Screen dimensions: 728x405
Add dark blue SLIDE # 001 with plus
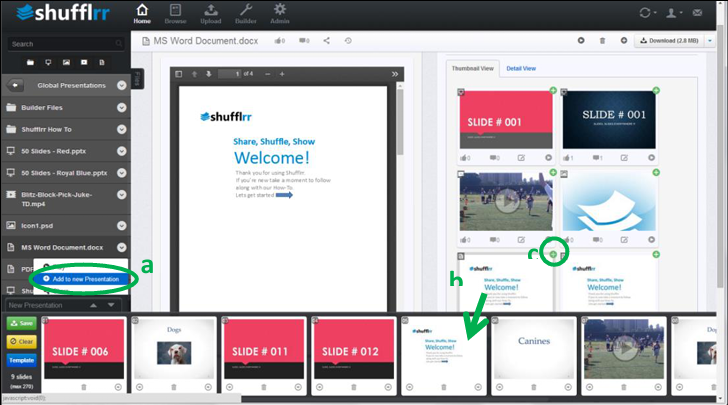(x=656, y=91)
